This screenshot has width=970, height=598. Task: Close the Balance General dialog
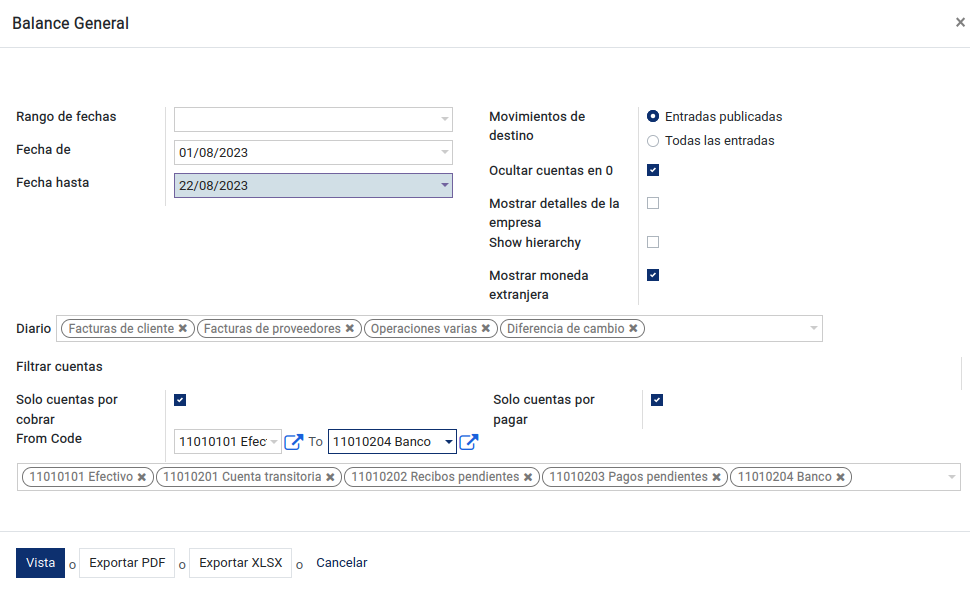coord(960,22)
